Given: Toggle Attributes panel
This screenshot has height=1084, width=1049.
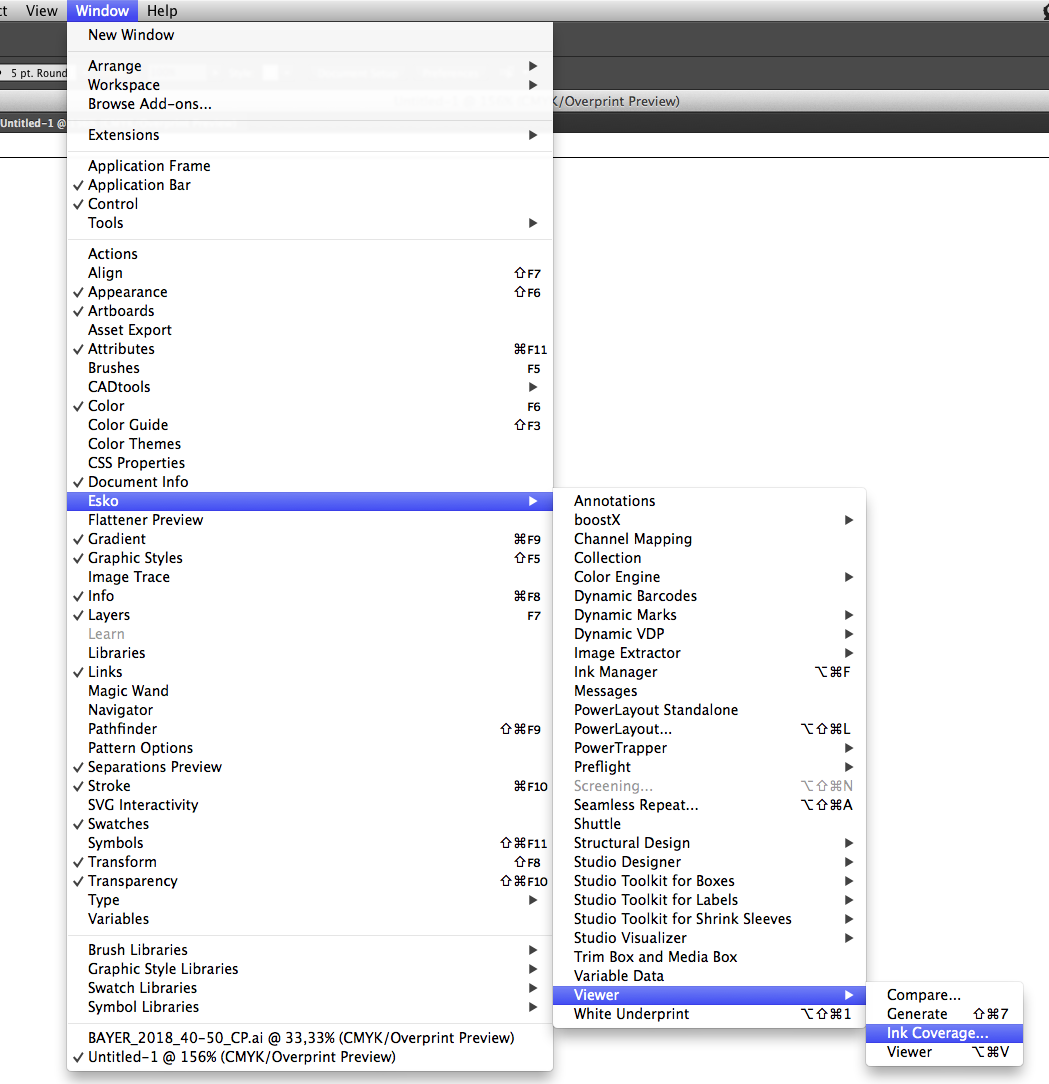Looking at the screenshot, I should tap(310, 349).
